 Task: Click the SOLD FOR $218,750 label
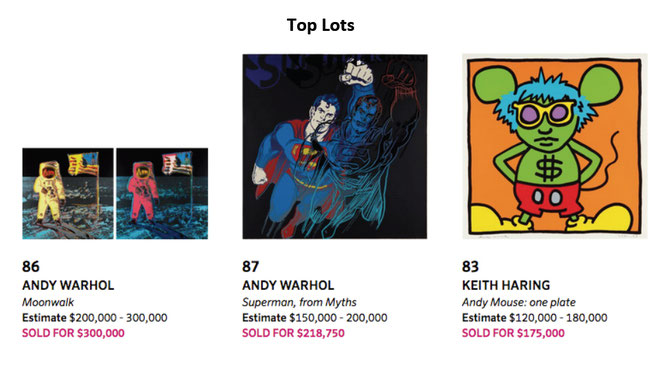293,333
